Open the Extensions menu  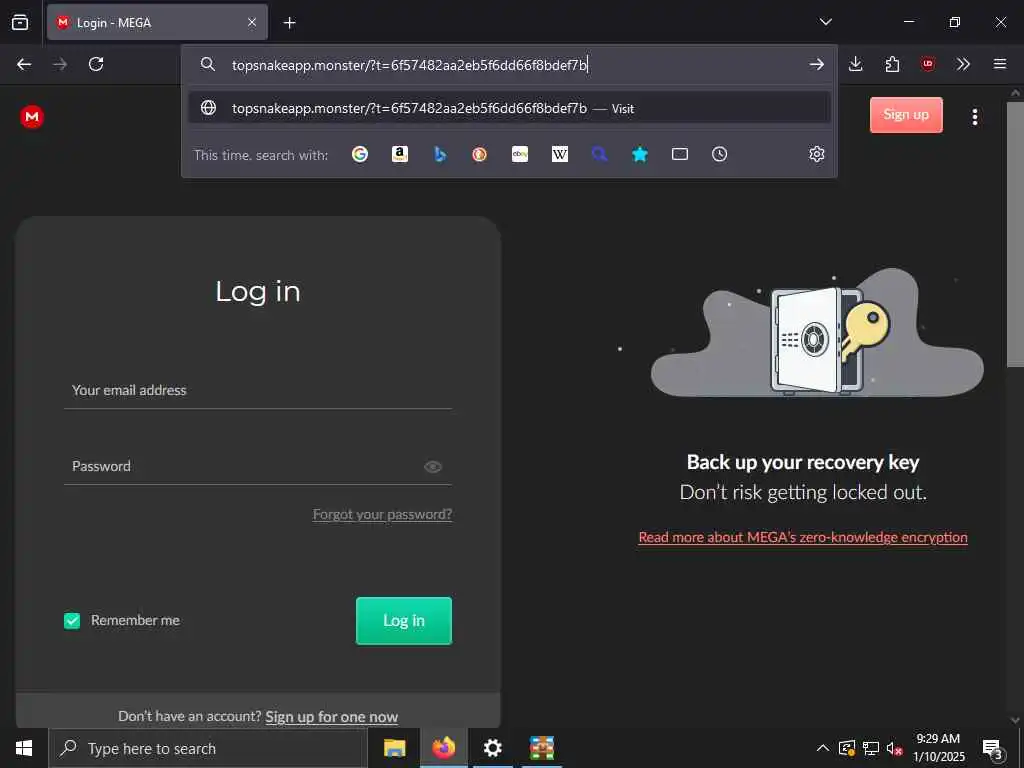(892, 64)
